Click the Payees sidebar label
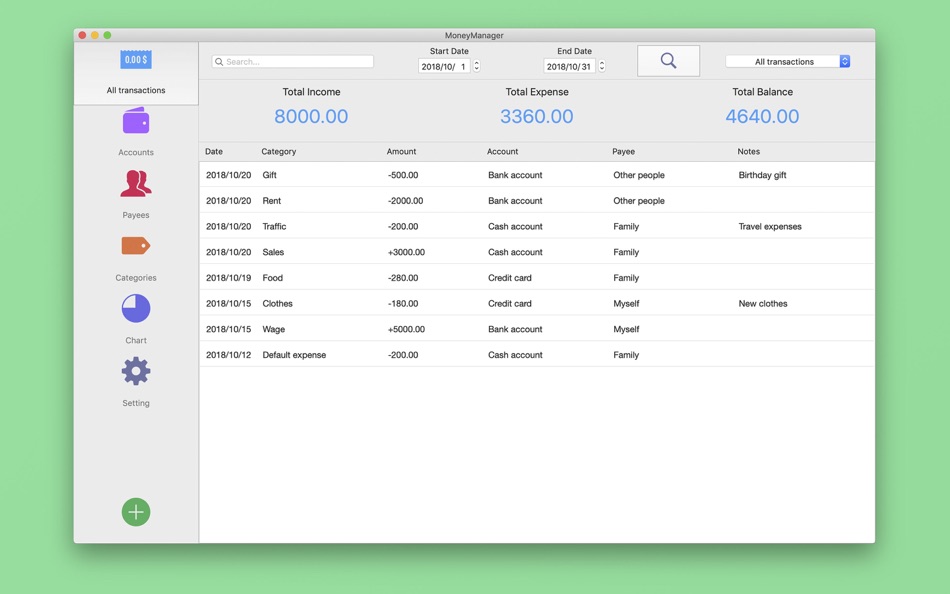 pyautogui.click(x=136, y=215)
